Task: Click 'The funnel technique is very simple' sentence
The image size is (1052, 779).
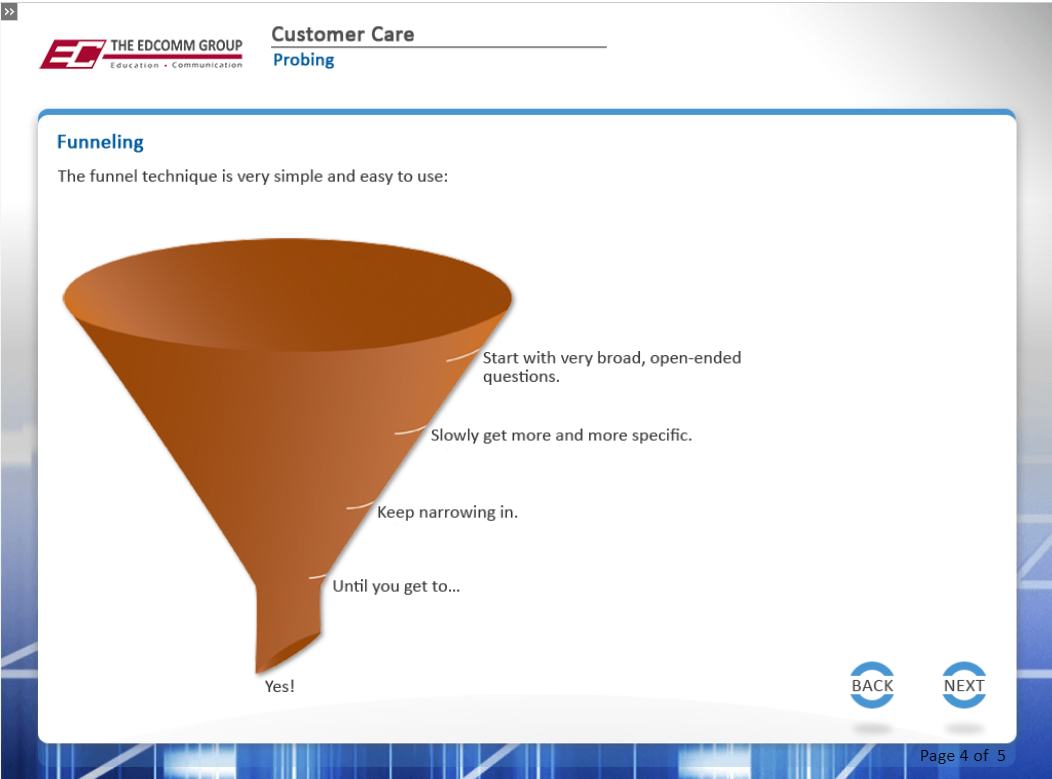Action: 252,176
